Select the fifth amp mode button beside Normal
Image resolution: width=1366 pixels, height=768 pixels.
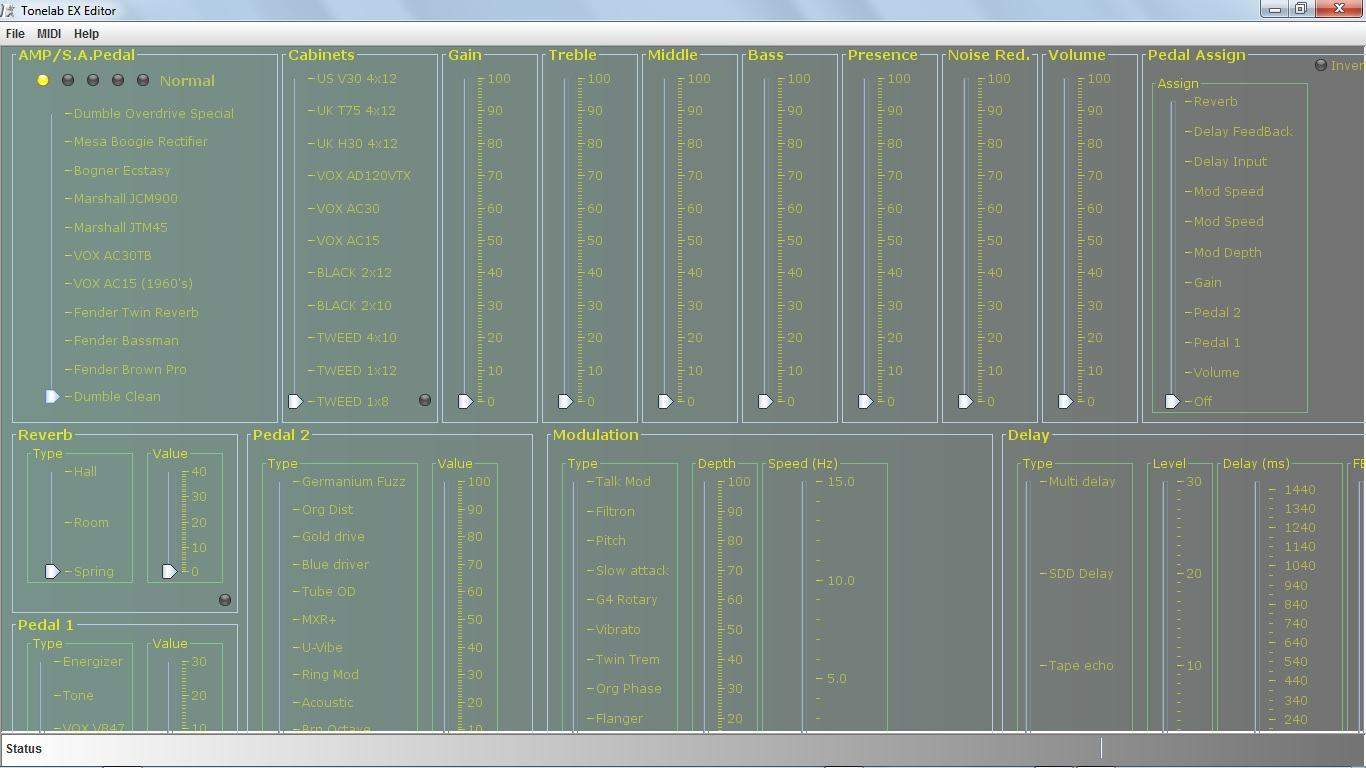pyautogui.click(x=143, y=80)
